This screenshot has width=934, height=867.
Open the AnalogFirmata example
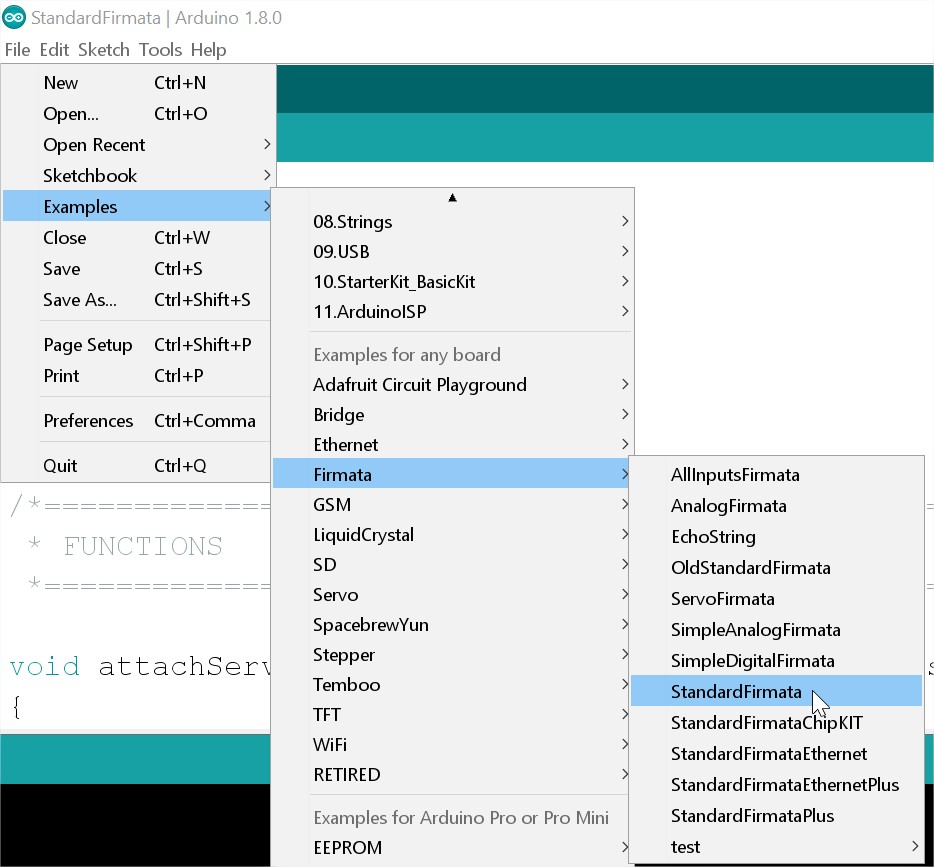777,506
